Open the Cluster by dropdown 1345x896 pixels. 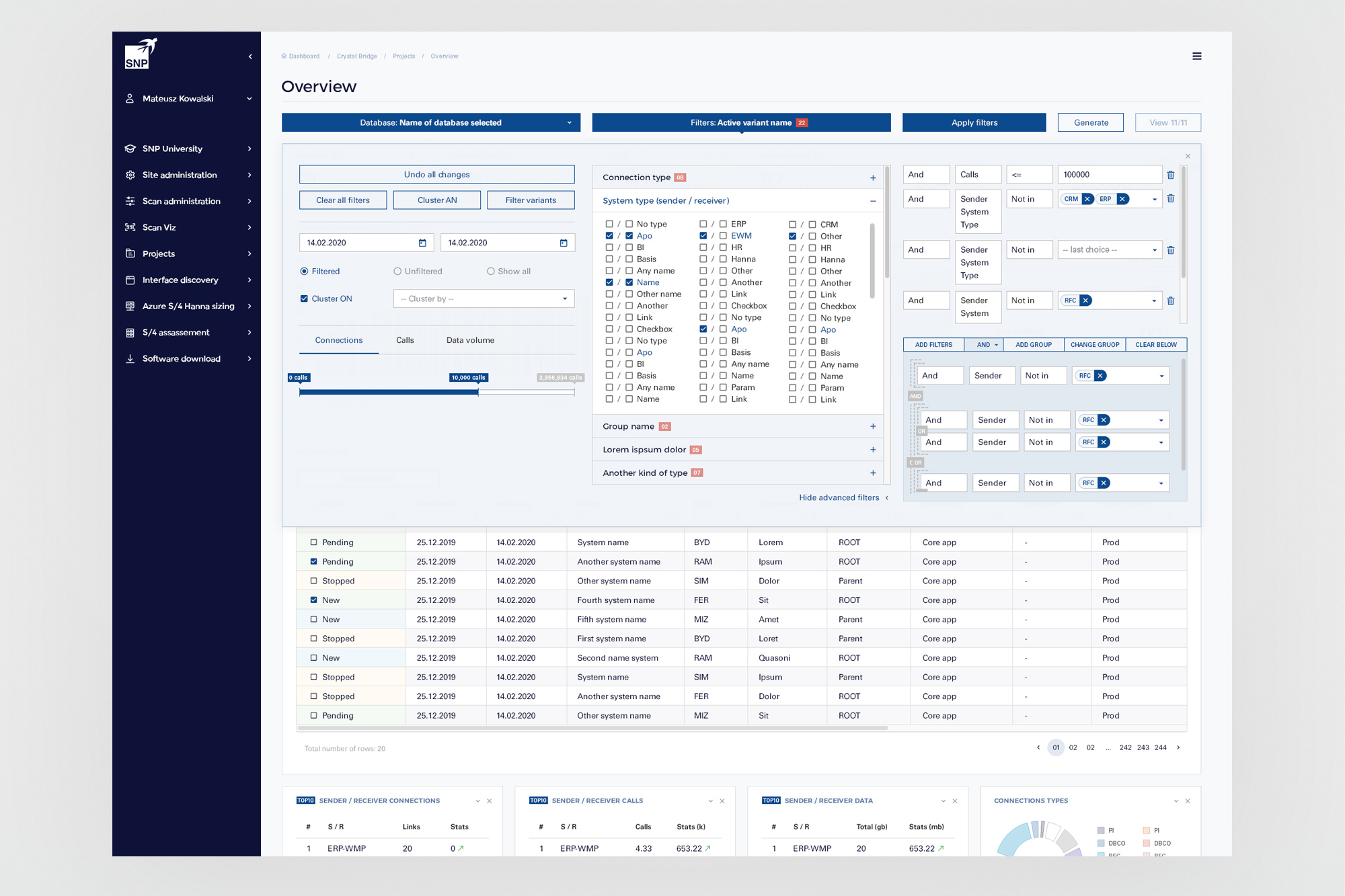point(484,298)
